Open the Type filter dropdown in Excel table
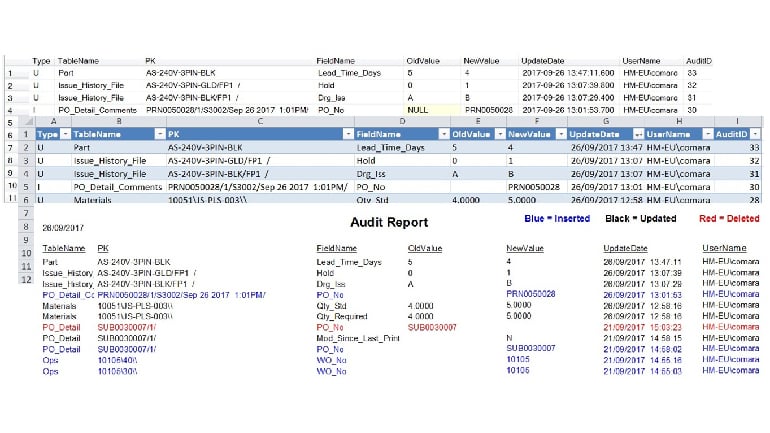This screenshot has width=770, height=433. pos(65,134)
